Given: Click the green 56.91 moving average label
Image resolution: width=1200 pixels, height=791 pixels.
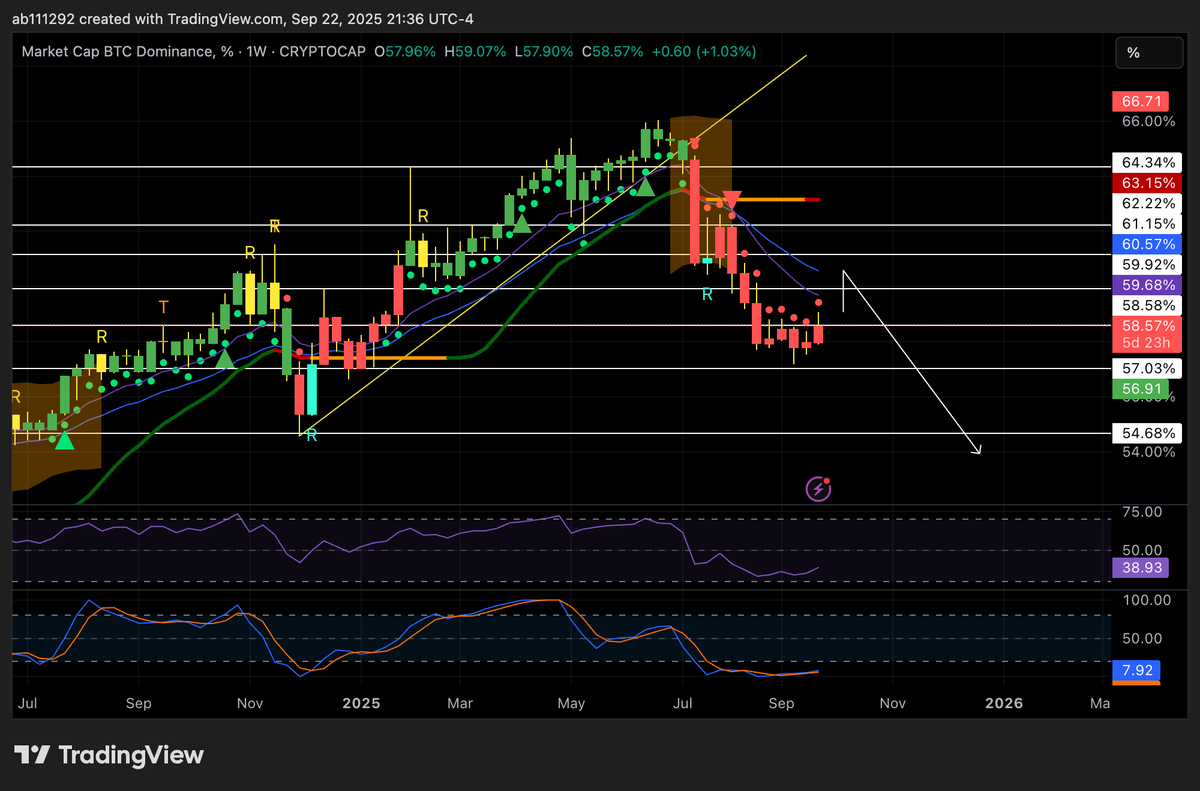Looking at the screenshot, I should [x=1140, y=389].
